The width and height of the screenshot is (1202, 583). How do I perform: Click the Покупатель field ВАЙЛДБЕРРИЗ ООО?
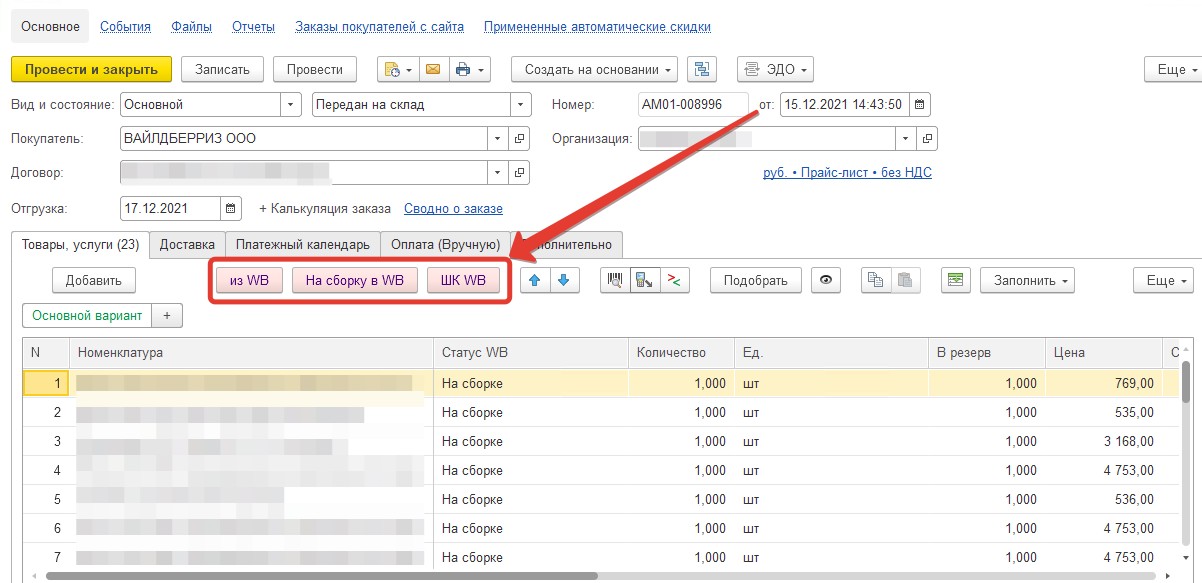(303, 138)
